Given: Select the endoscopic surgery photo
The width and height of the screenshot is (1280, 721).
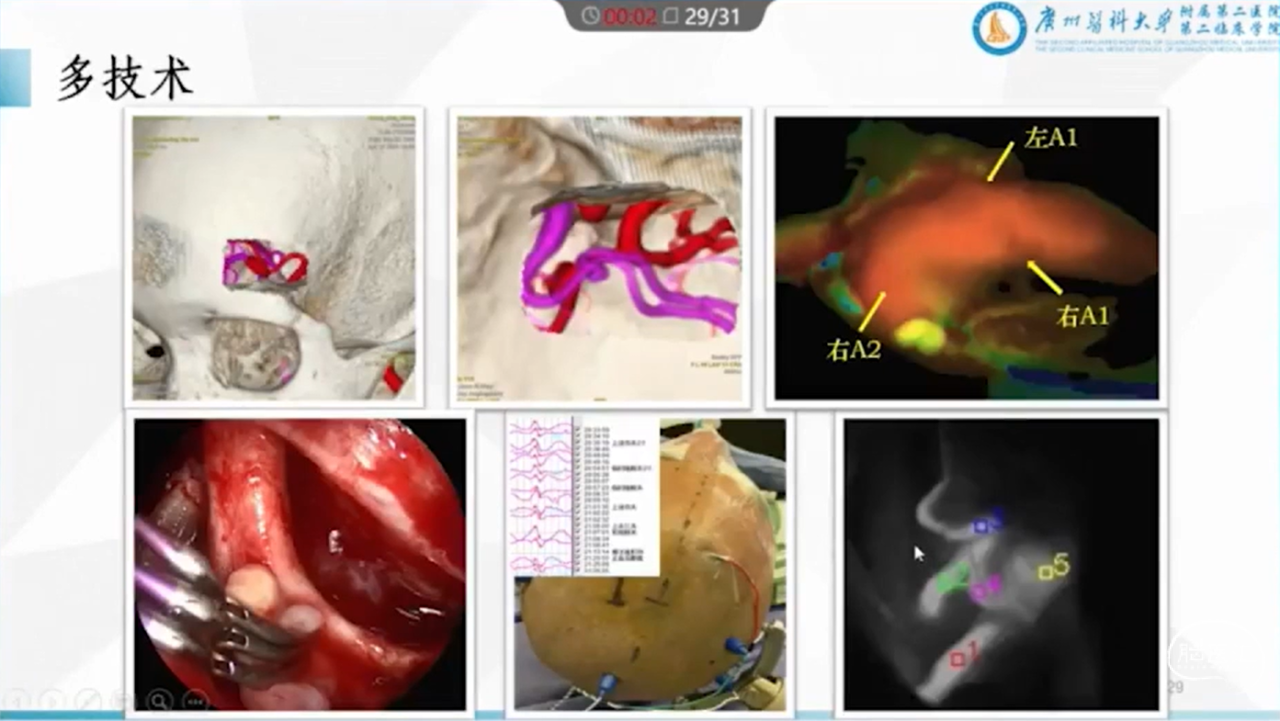Looking at the screenshot, I should pyautogui.click(x=300, y=564).
